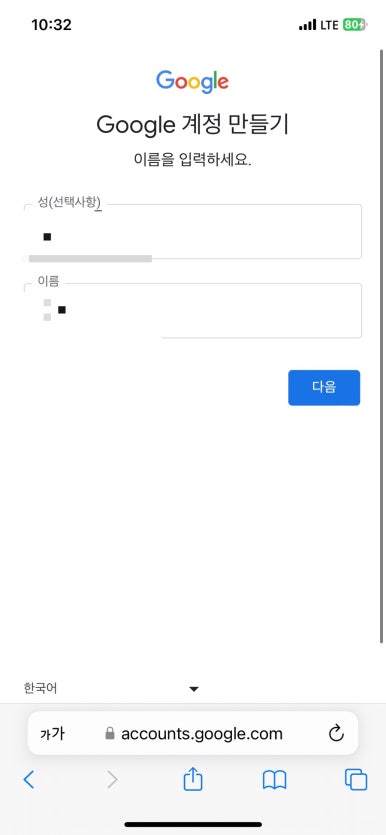Image resolution: width=386 pixels, height=835 pixels.
Task: Focus the 성(선택사항) last name field
Action: pyautogui.click(x=193, y=232)
